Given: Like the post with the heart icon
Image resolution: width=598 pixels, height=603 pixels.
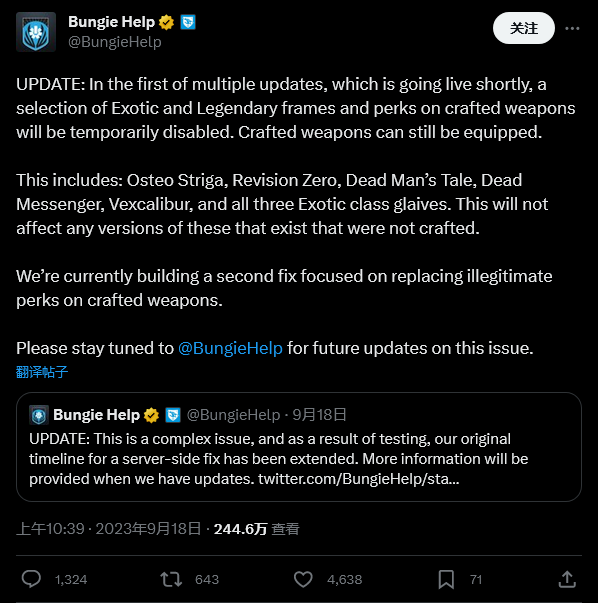Looking at the screenshot, I should pos(303,579).
